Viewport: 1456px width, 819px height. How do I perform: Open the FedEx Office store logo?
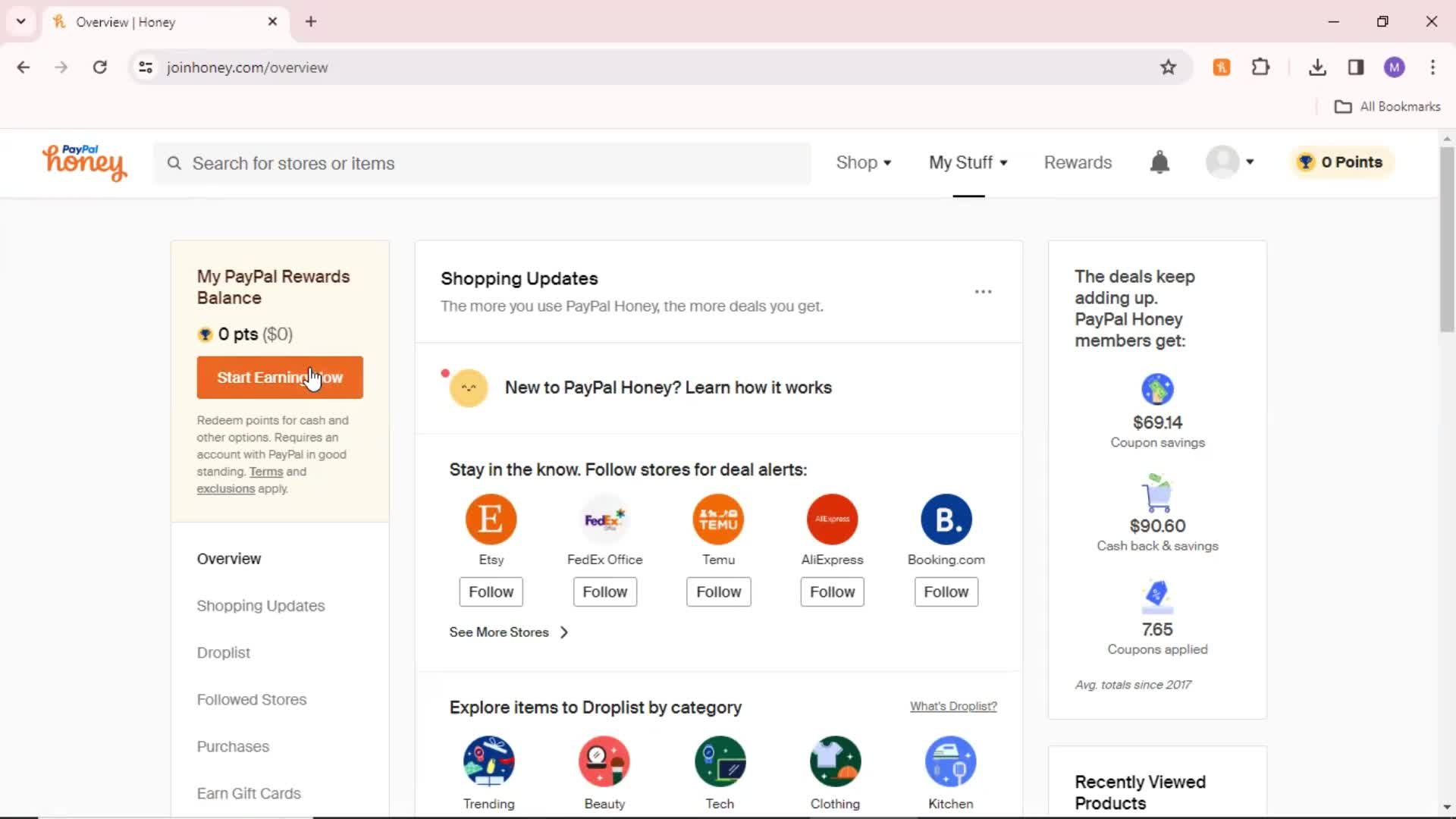[604, 519]
